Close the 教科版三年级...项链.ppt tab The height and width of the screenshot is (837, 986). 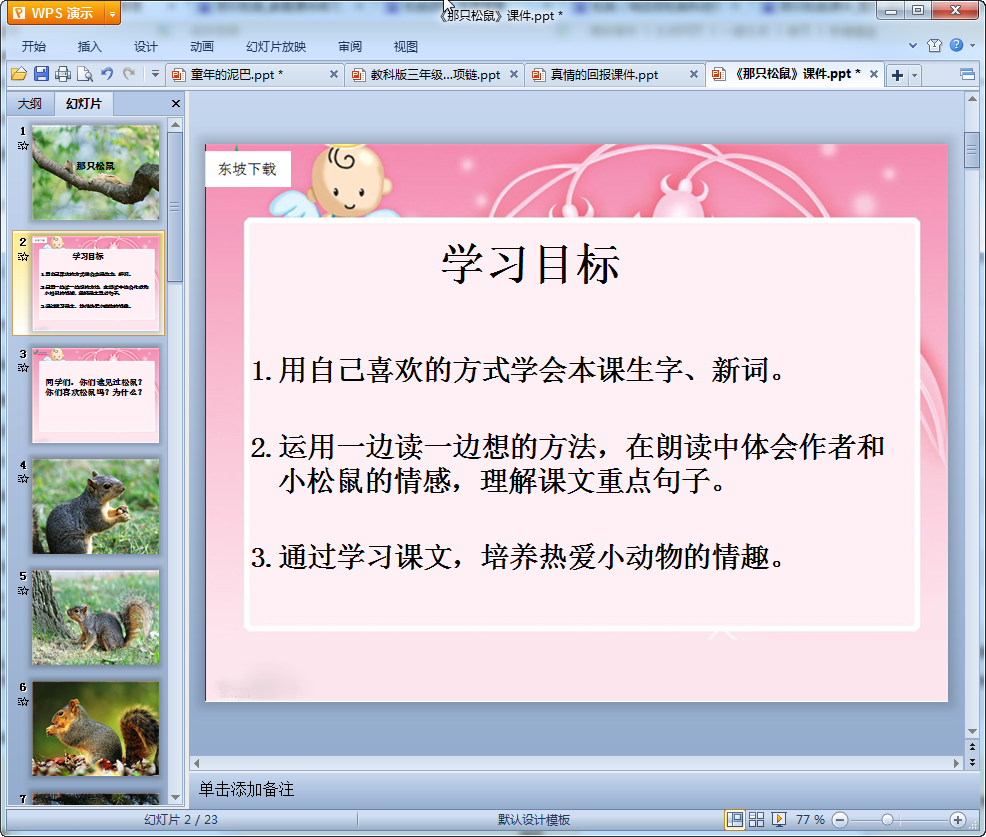[514, 74]
